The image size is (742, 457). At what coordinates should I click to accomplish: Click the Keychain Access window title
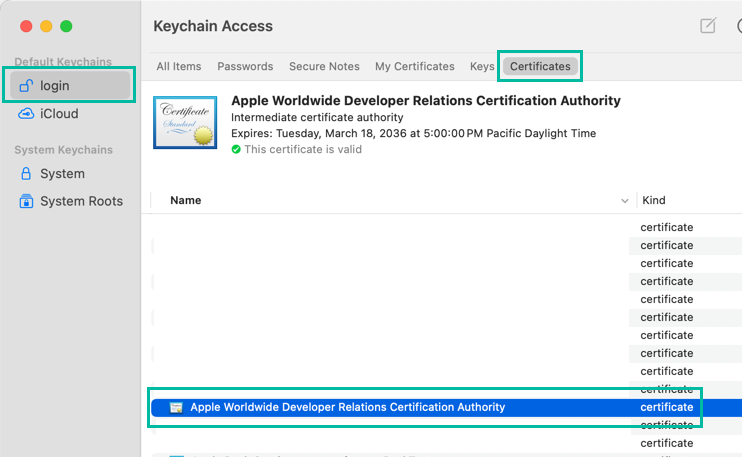coord(213,26)
